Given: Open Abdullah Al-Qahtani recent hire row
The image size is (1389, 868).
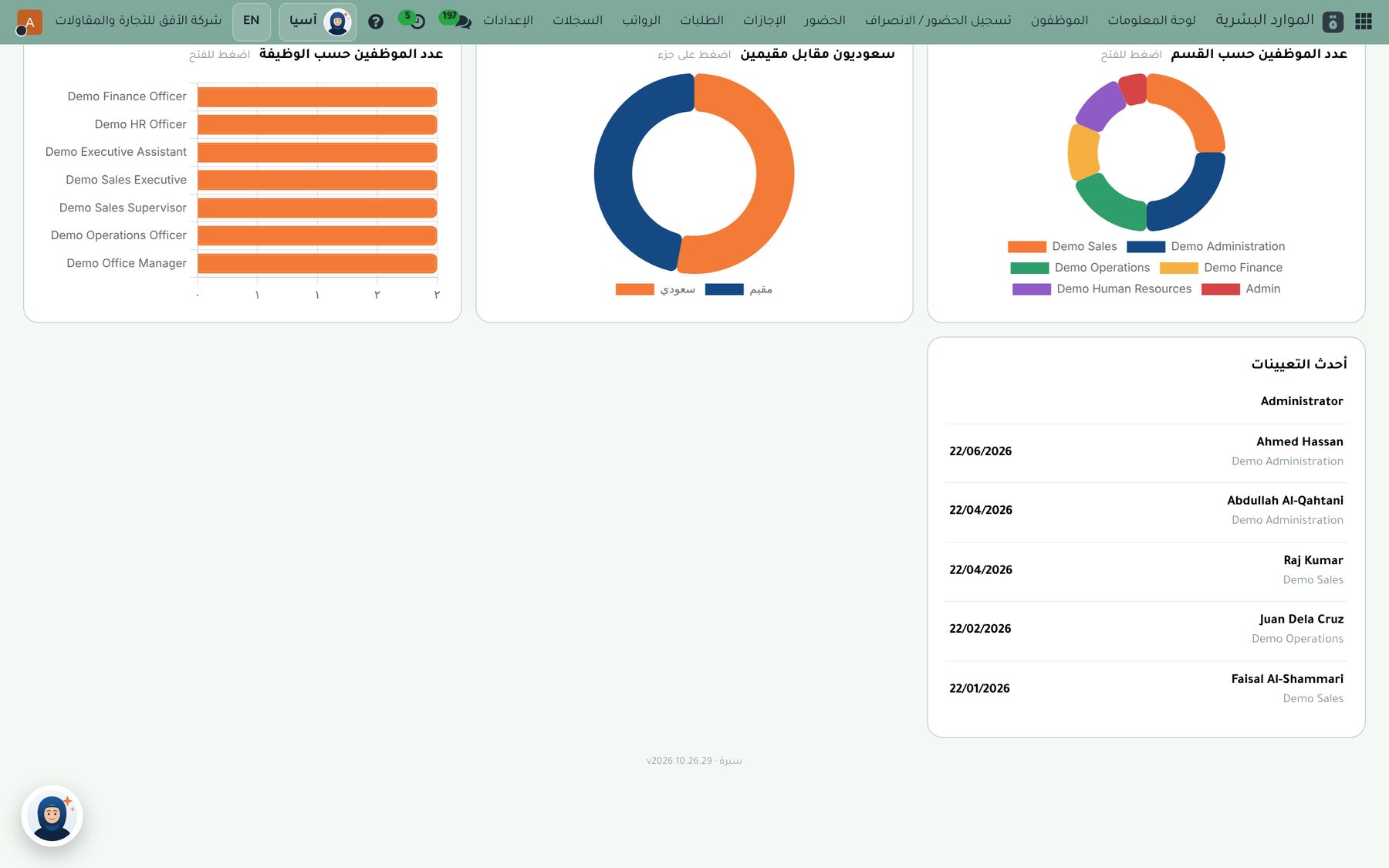Looking at the screenshot, I should click(x=1146, y=510).
